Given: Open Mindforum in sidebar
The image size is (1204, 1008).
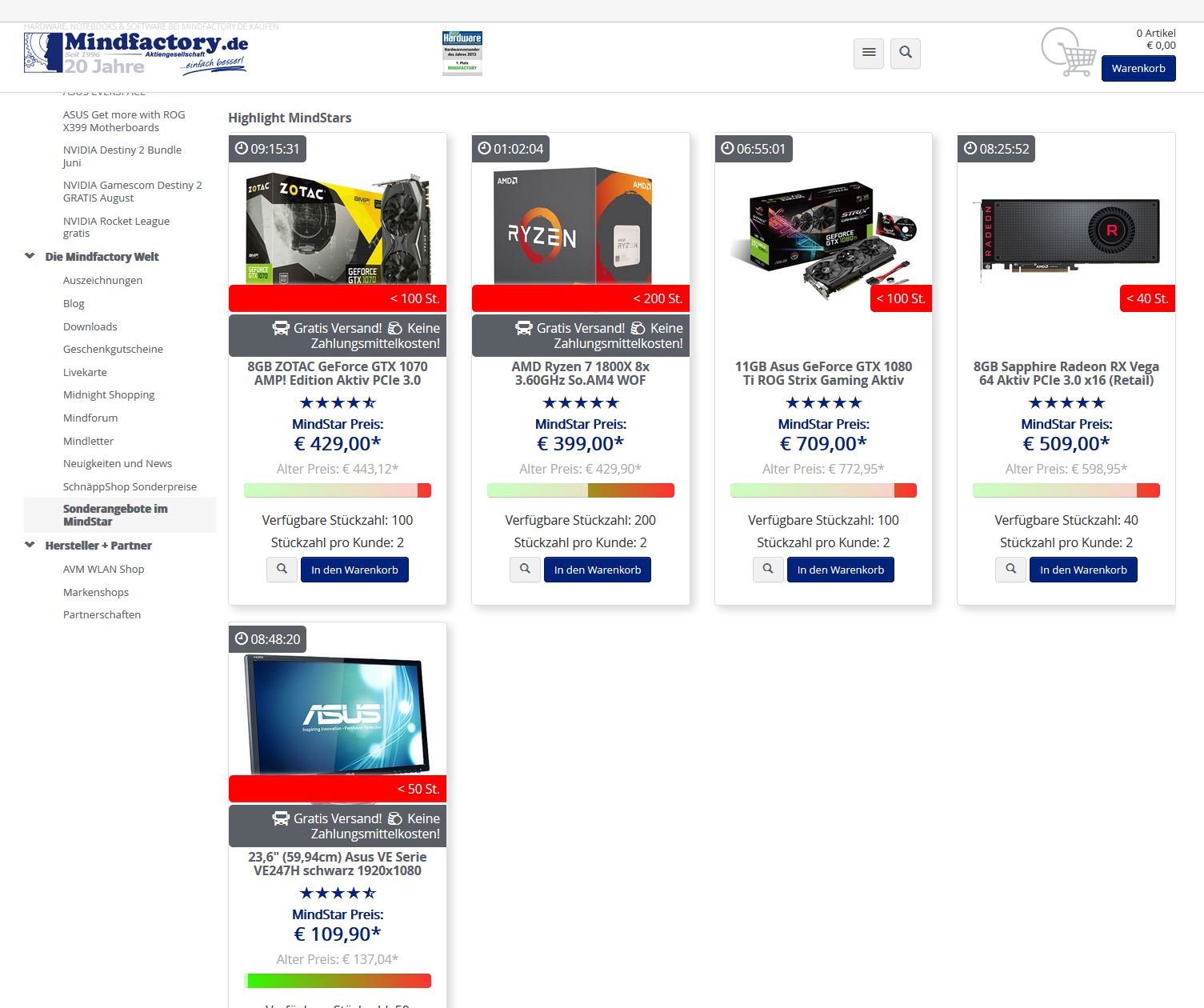Looking at the screenshot, I should coord(90,418).
